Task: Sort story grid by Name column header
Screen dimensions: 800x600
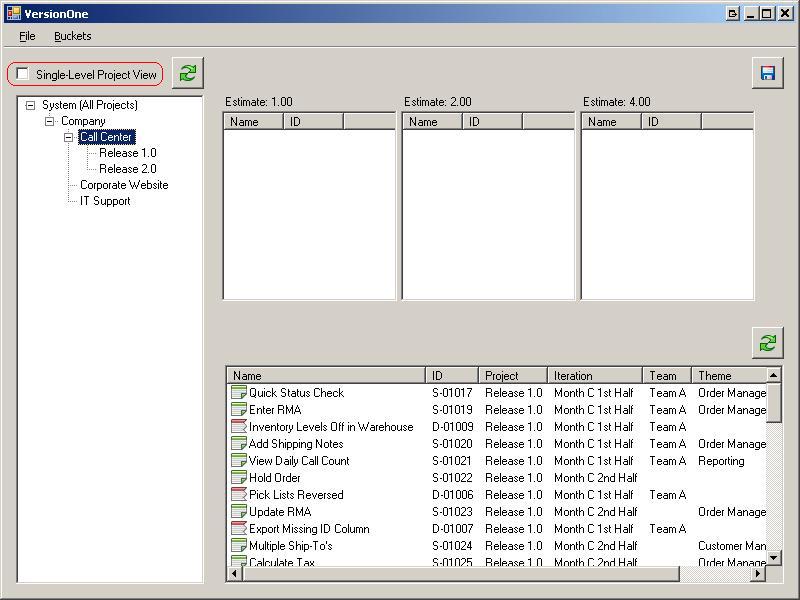Action: pyautogui.click(x=326, y=376)
